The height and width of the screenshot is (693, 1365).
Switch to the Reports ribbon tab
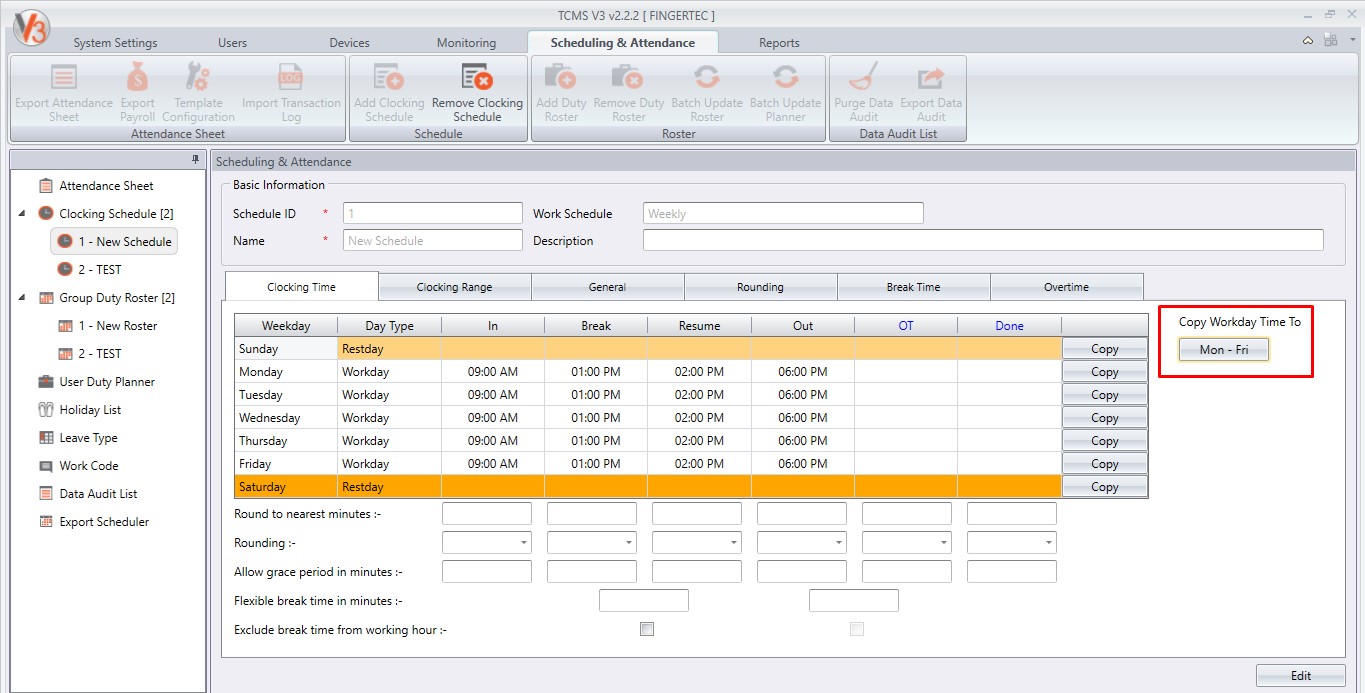pos(779,43)
